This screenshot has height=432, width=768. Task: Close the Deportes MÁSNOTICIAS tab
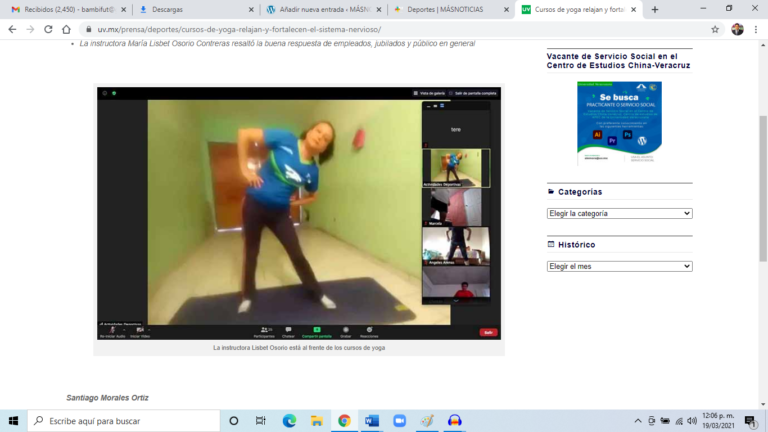point(506,9)
